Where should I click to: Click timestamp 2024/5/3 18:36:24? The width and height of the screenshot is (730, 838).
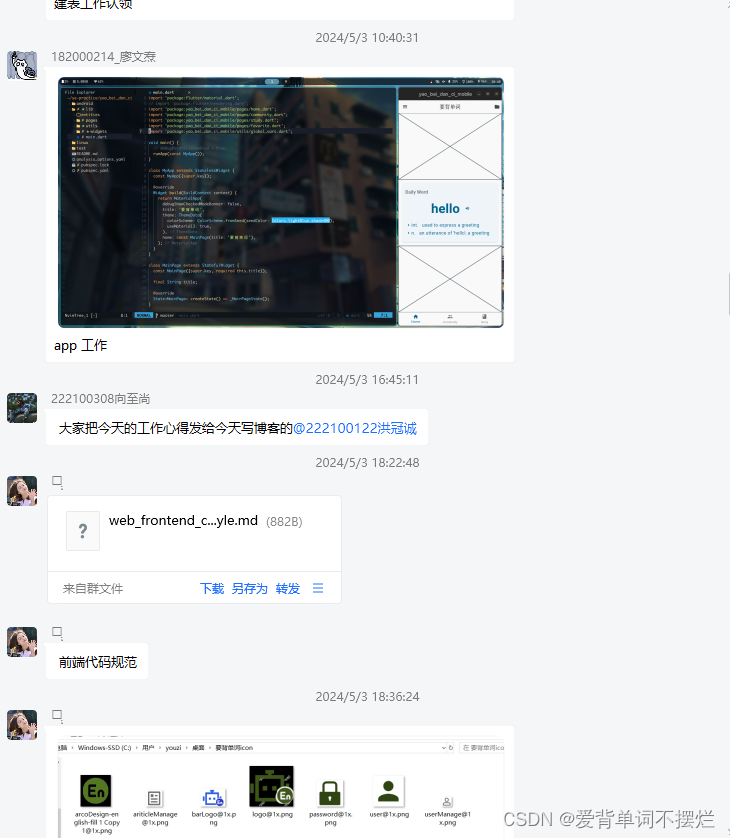[x=367, y=697]
